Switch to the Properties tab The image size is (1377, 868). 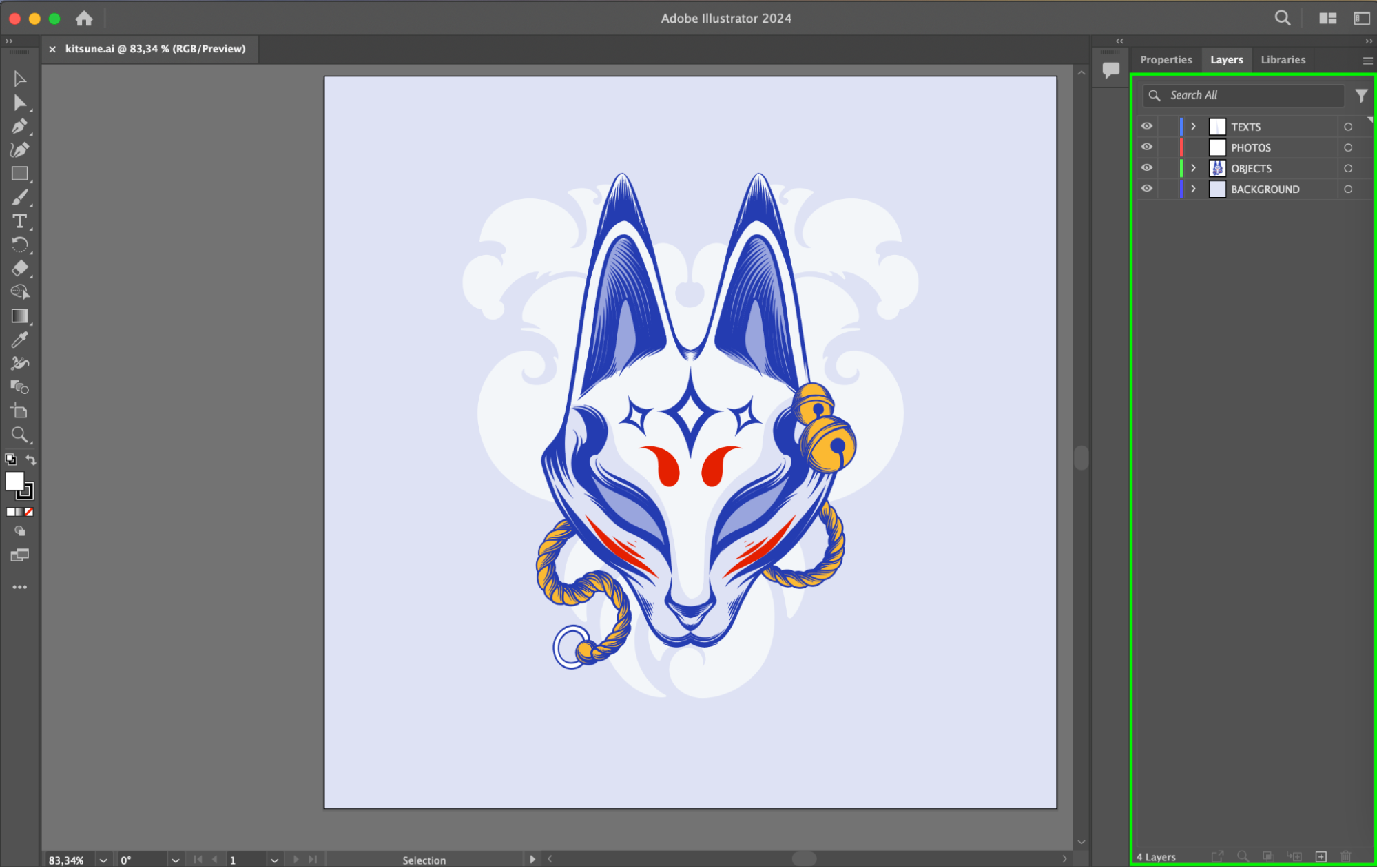click(1166, 60)
